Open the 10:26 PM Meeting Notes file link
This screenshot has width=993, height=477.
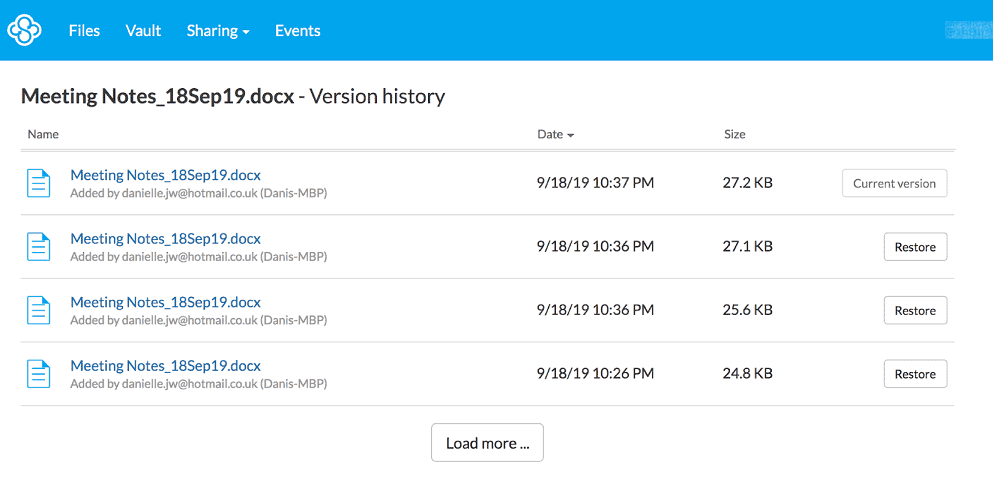click(165, 366)
